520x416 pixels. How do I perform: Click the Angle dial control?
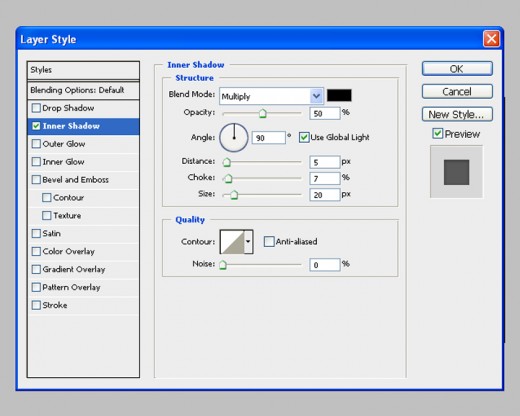coord(234,137)
